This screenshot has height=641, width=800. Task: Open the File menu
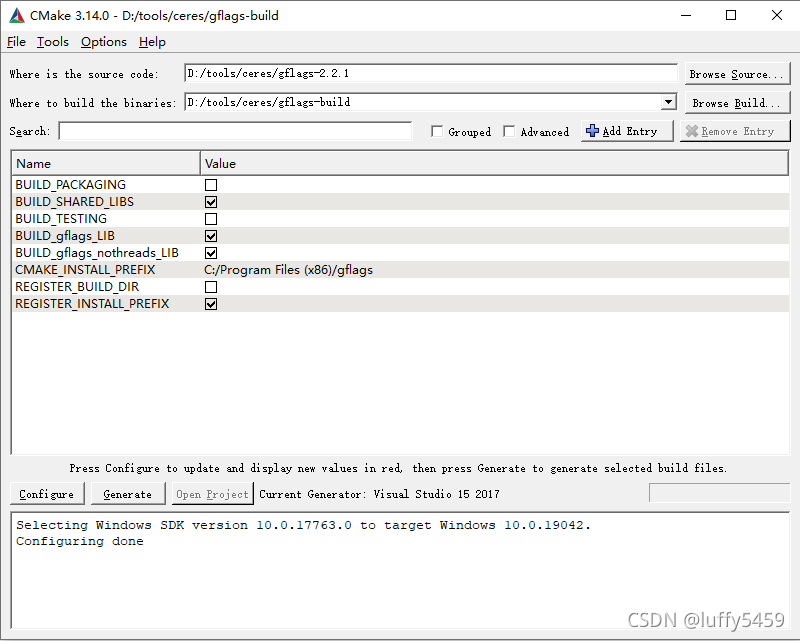click(16, 42)
